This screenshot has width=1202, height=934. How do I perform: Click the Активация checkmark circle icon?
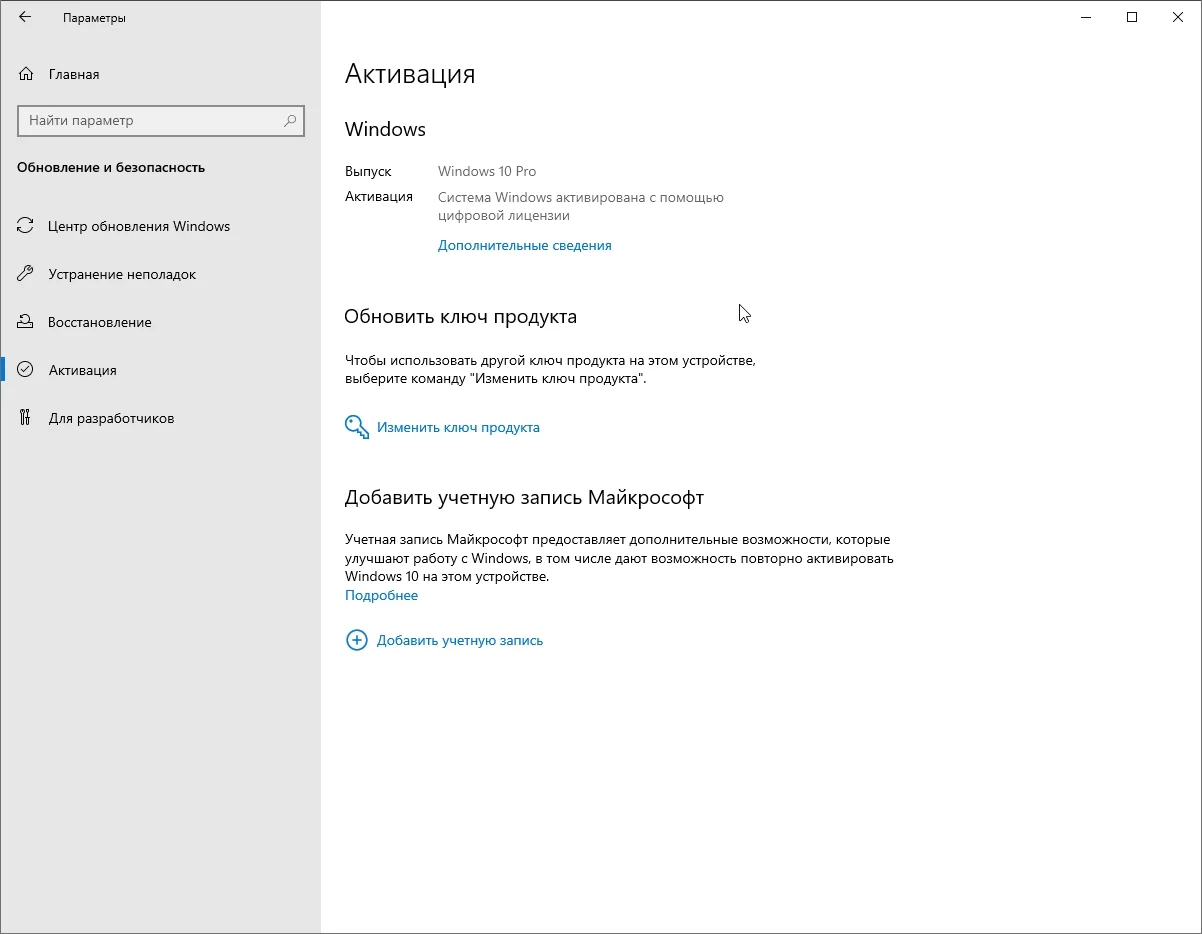tap(26, 370)
